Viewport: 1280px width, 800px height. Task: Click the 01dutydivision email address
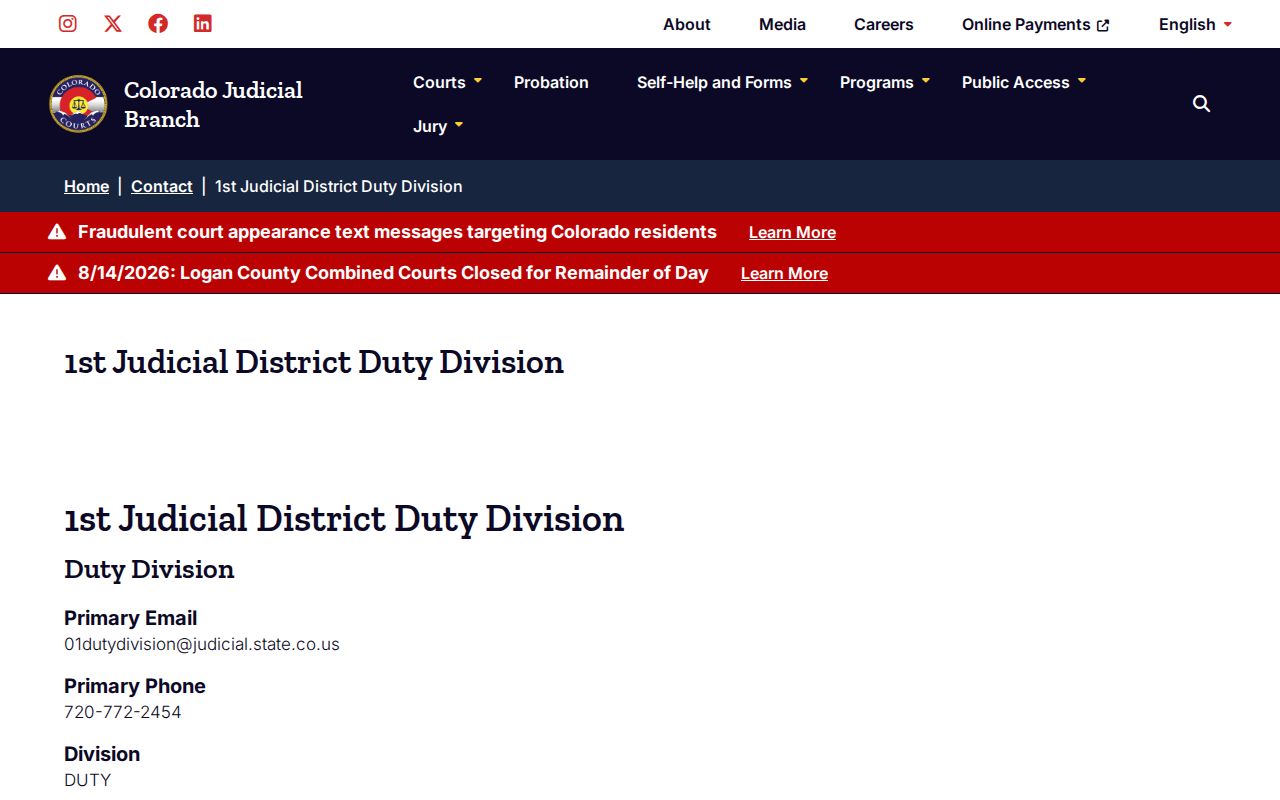(202, 644)
